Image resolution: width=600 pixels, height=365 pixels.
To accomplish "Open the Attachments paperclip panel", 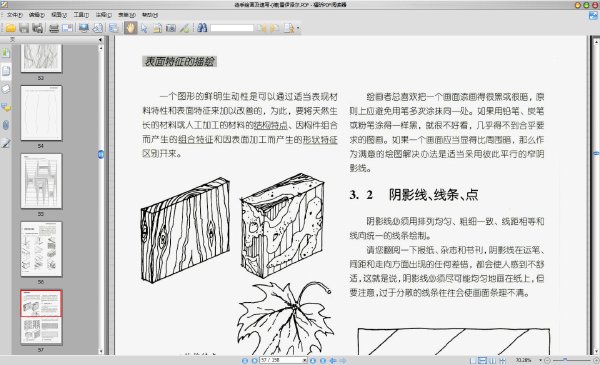I will coord(6,125).
